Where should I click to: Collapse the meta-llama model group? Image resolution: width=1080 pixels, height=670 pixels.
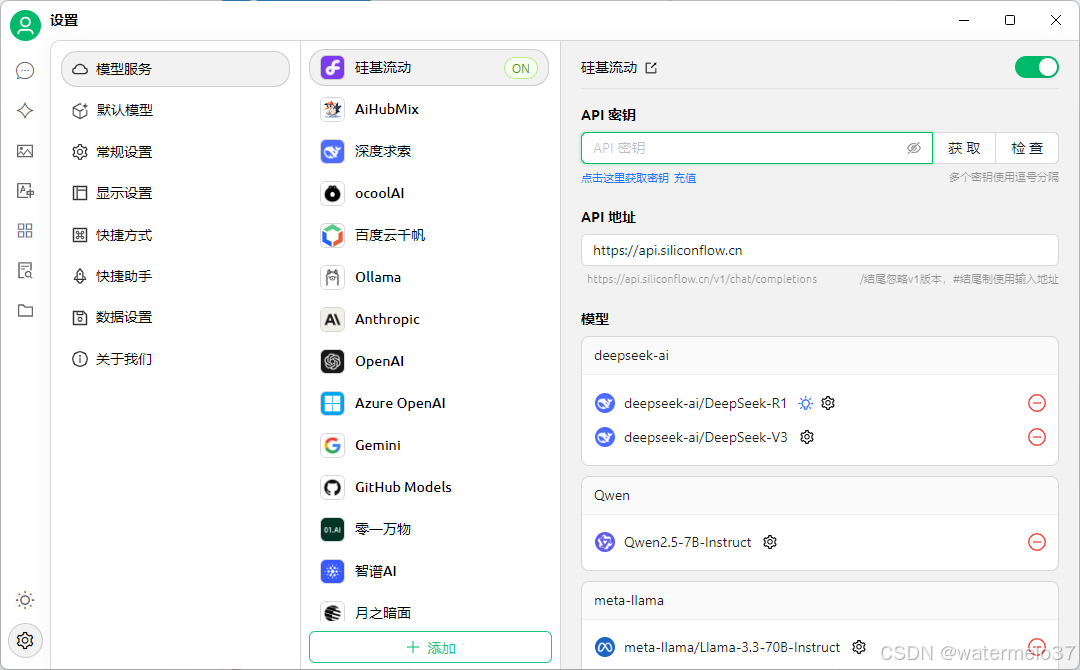(x=819, y=600)
